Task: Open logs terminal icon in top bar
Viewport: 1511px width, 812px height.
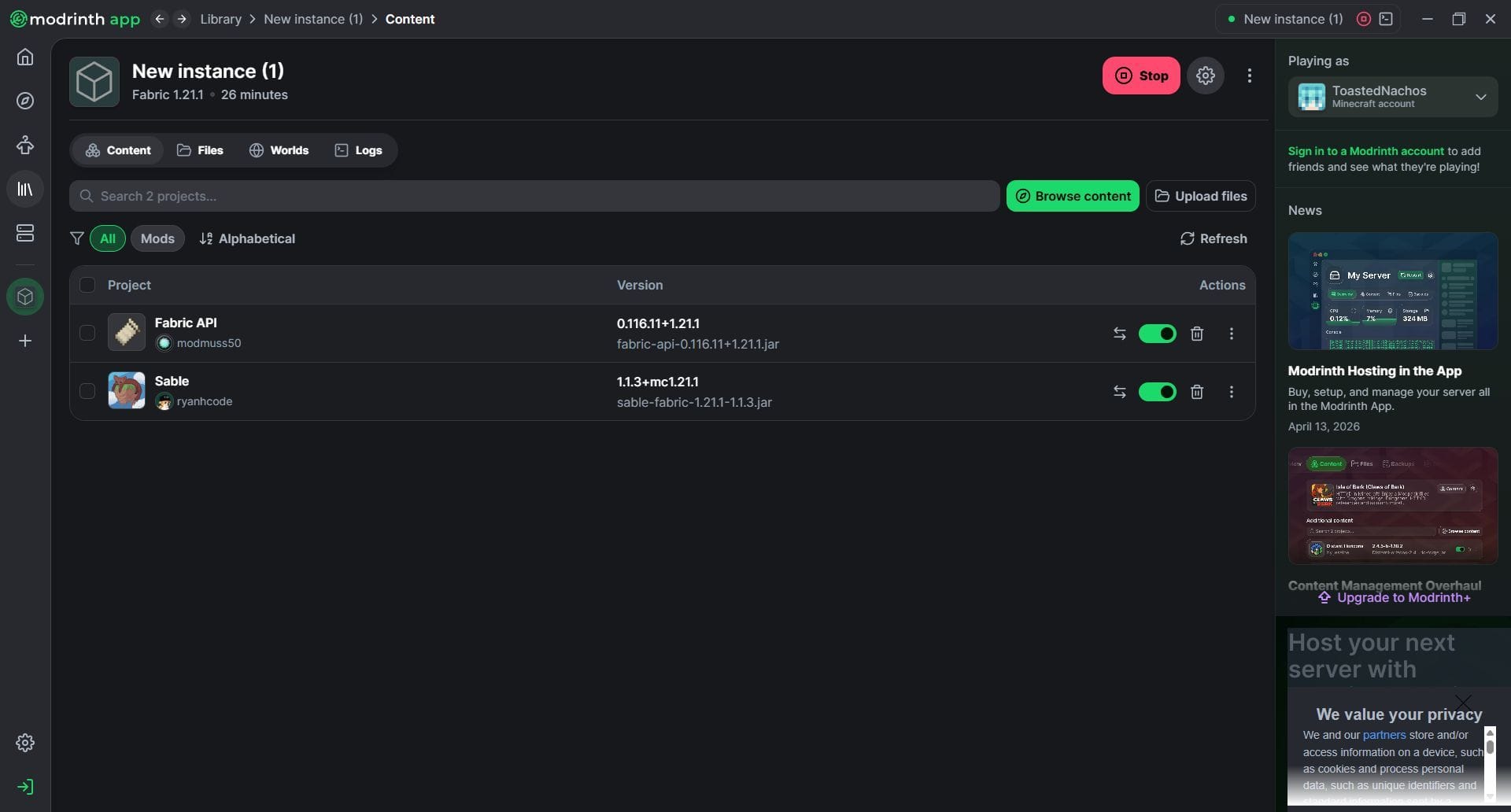Action: pos(1386,19)
